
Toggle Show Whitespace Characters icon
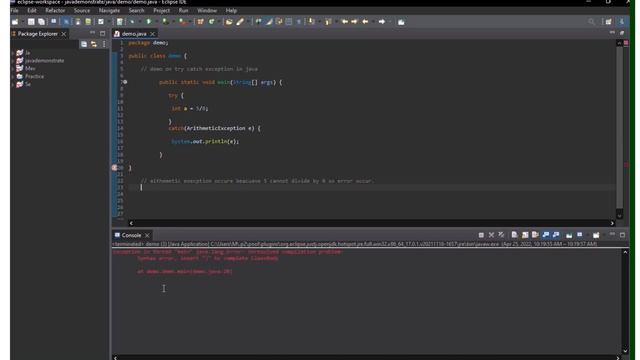(x=299, y=22)
